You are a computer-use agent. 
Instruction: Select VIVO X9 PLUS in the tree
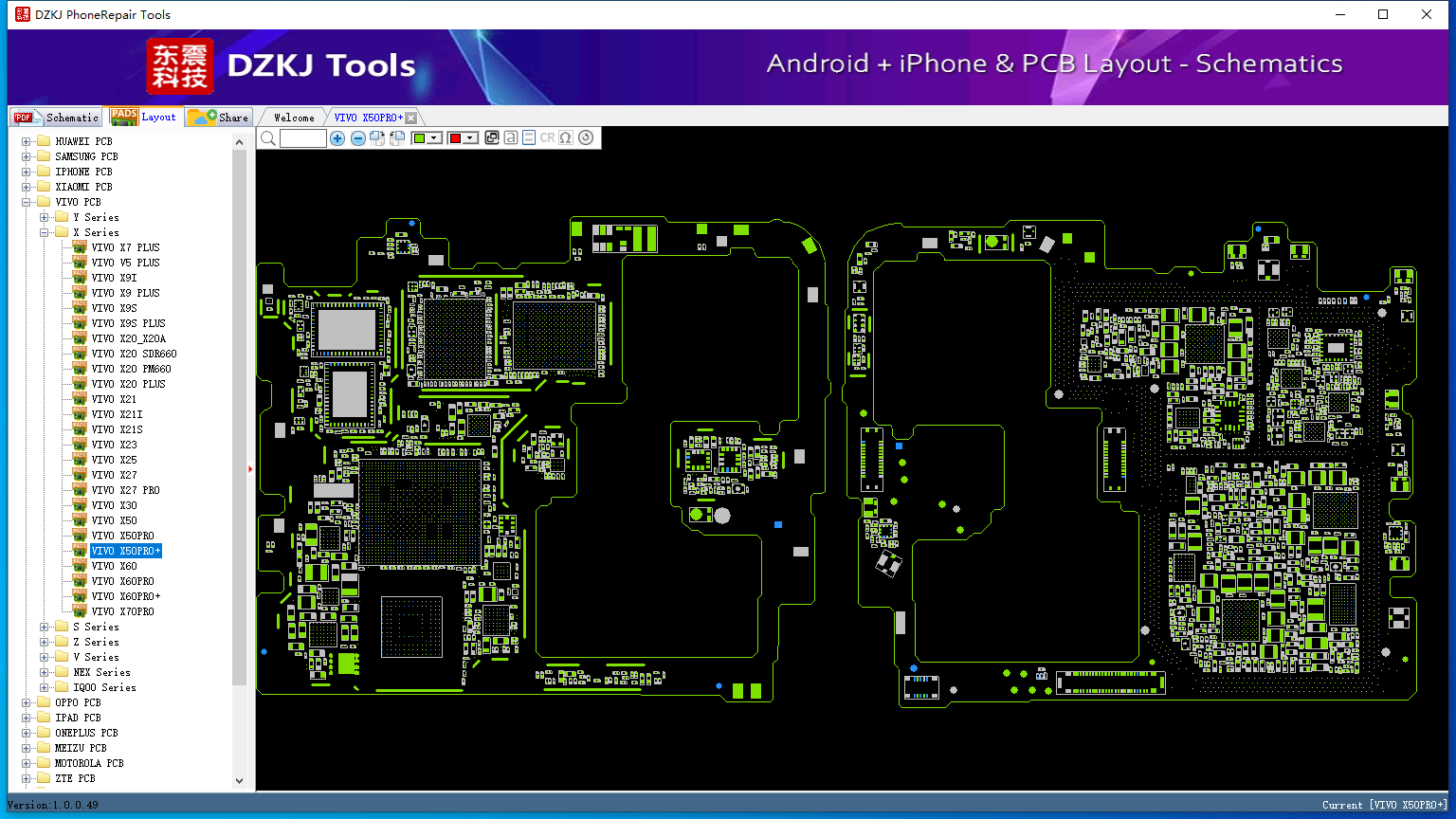click(x=125, y=293)
